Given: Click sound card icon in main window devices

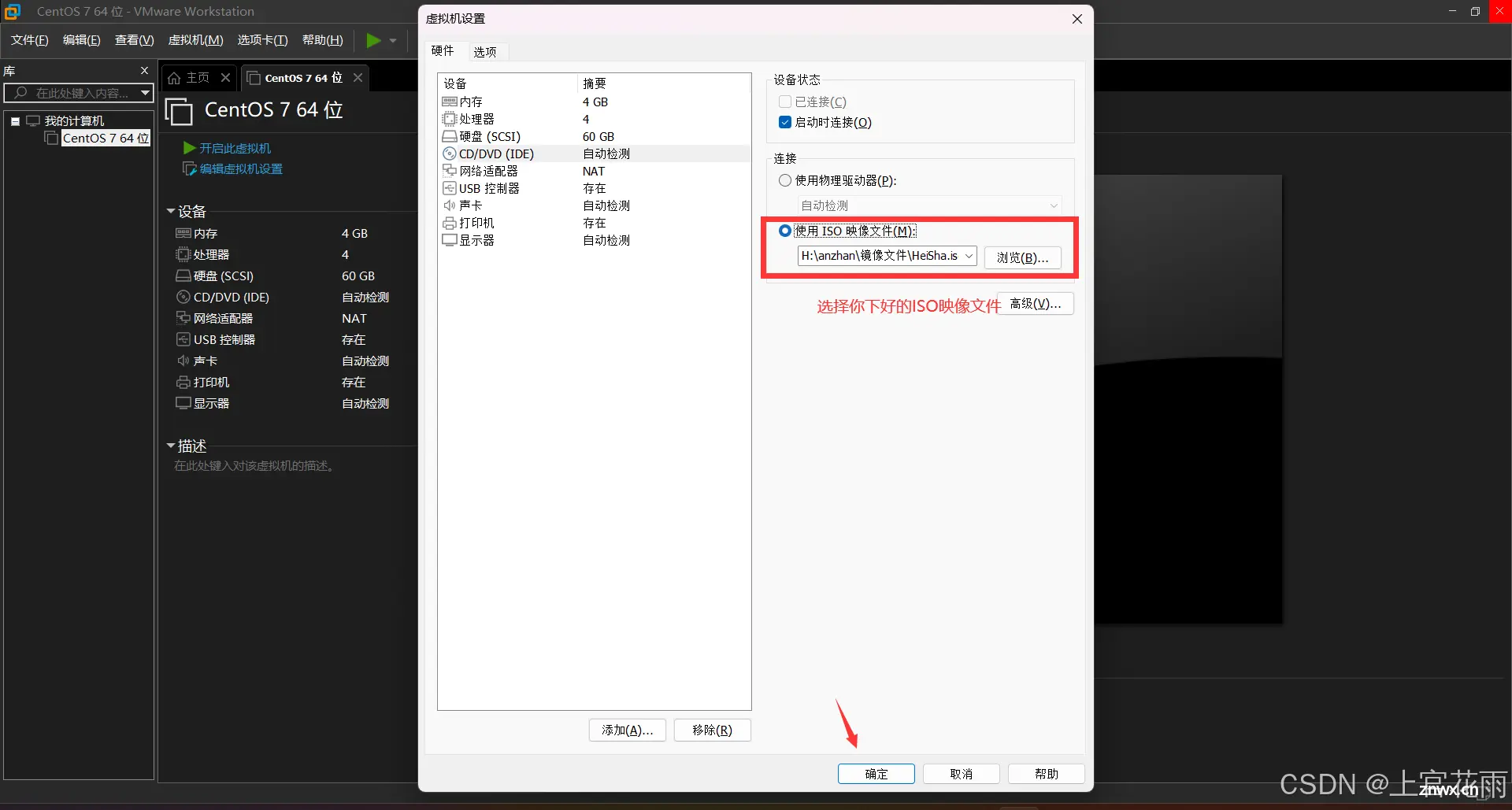Looking at the screenshot, I should [x=183, y=361].
